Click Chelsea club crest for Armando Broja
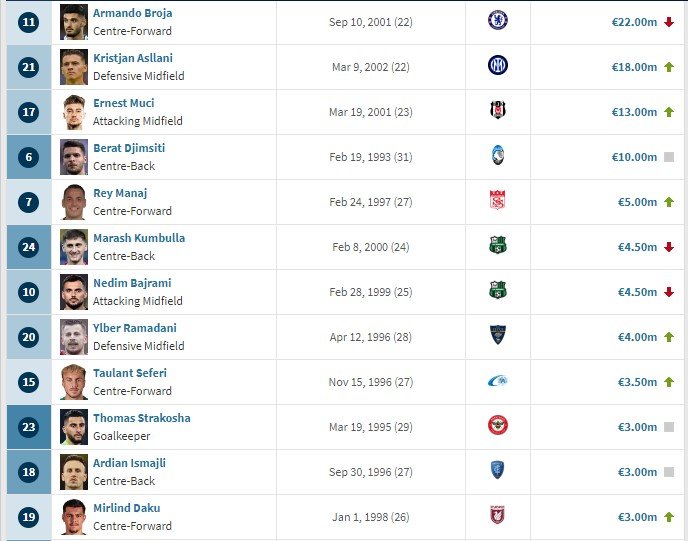The width and height of the screenshot is (688, 541). (x=497, y=21)
